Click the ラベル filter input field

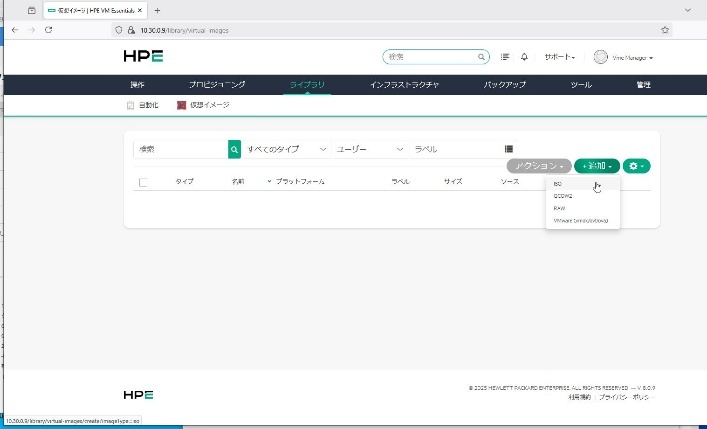point(450,149)
